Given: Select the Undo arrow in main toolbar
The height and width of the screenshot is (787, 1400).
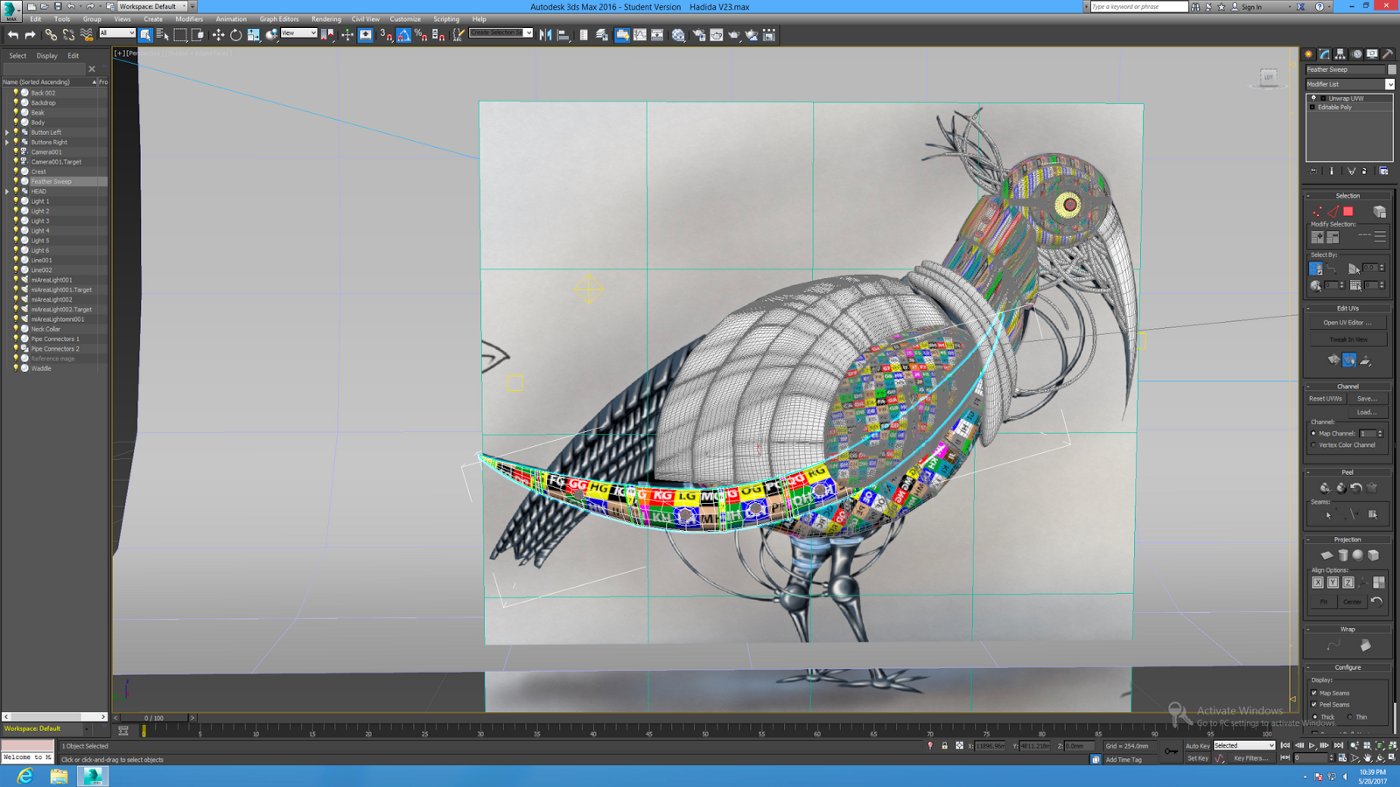Looking at the screenshot, I should click(13, 35).
